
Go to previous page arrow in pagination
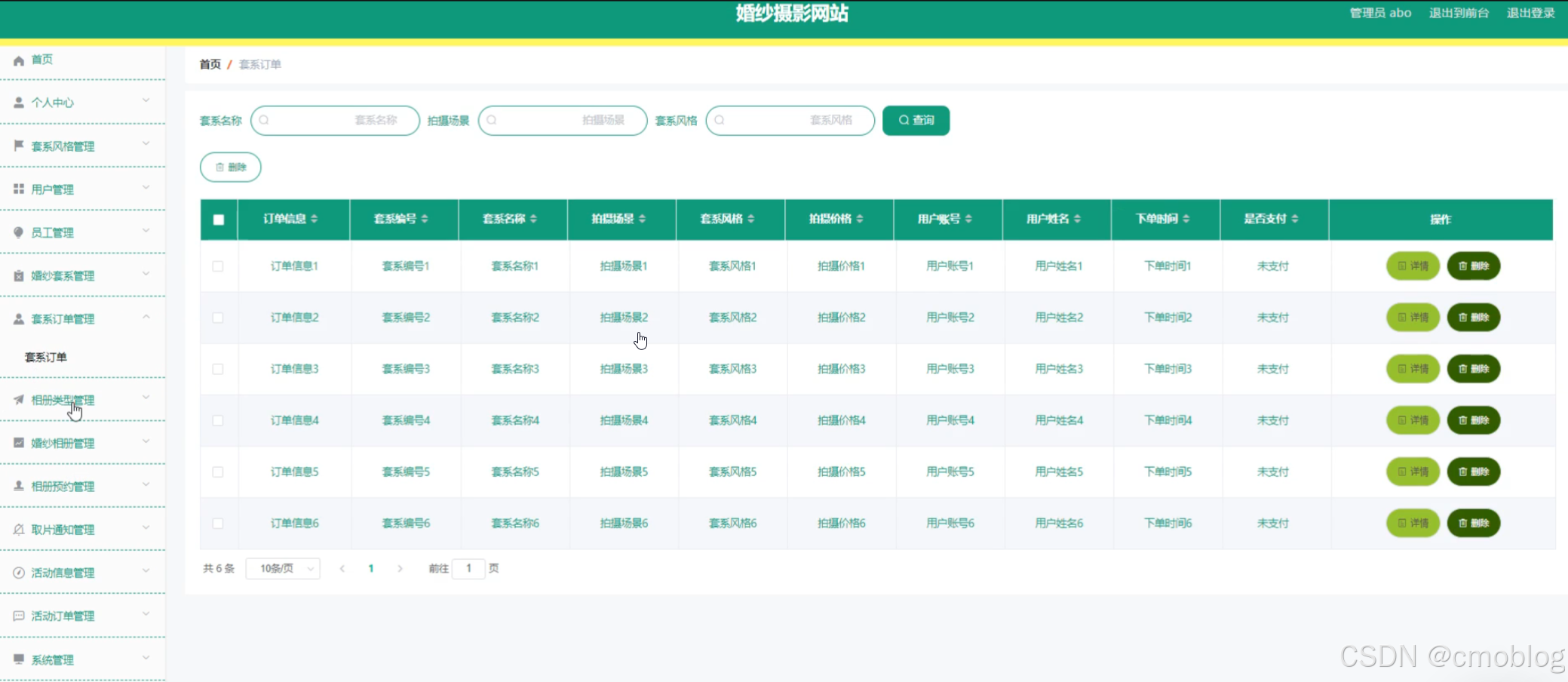pos(342,569)
